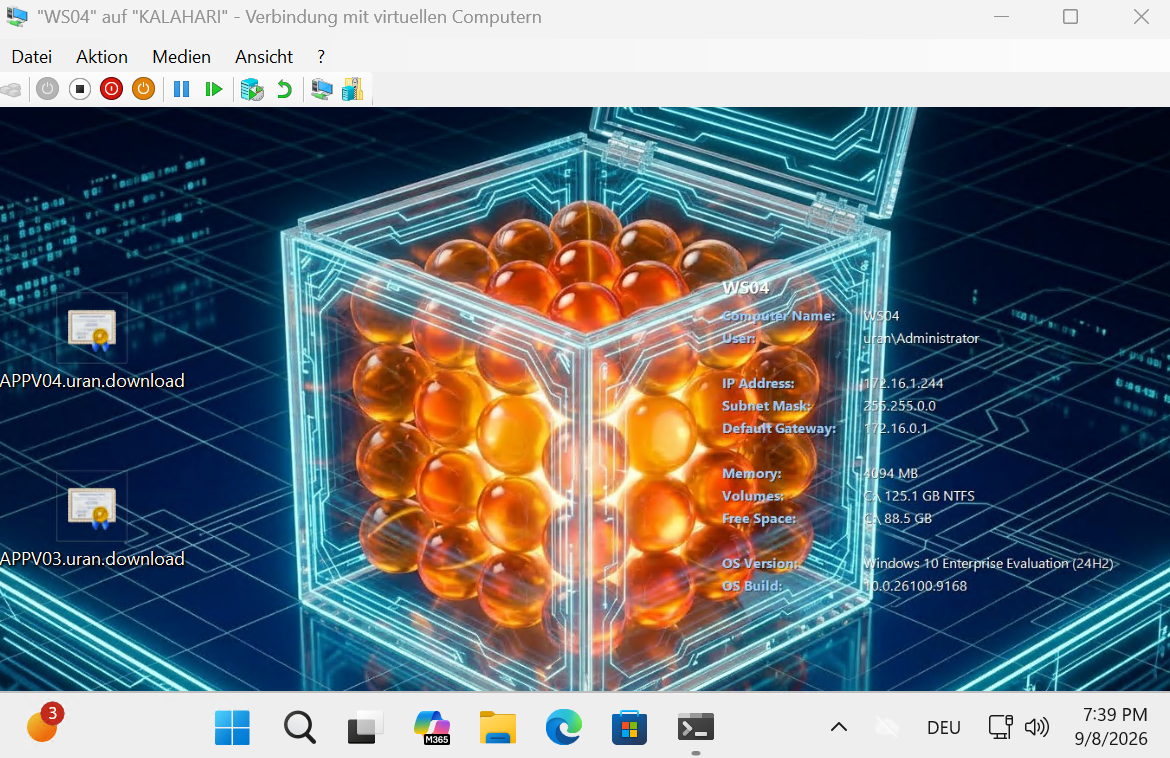Viewport: 1170px width, 758px height.
Task: Click the Share resources toolbar icon
Action: pos(352,90)
